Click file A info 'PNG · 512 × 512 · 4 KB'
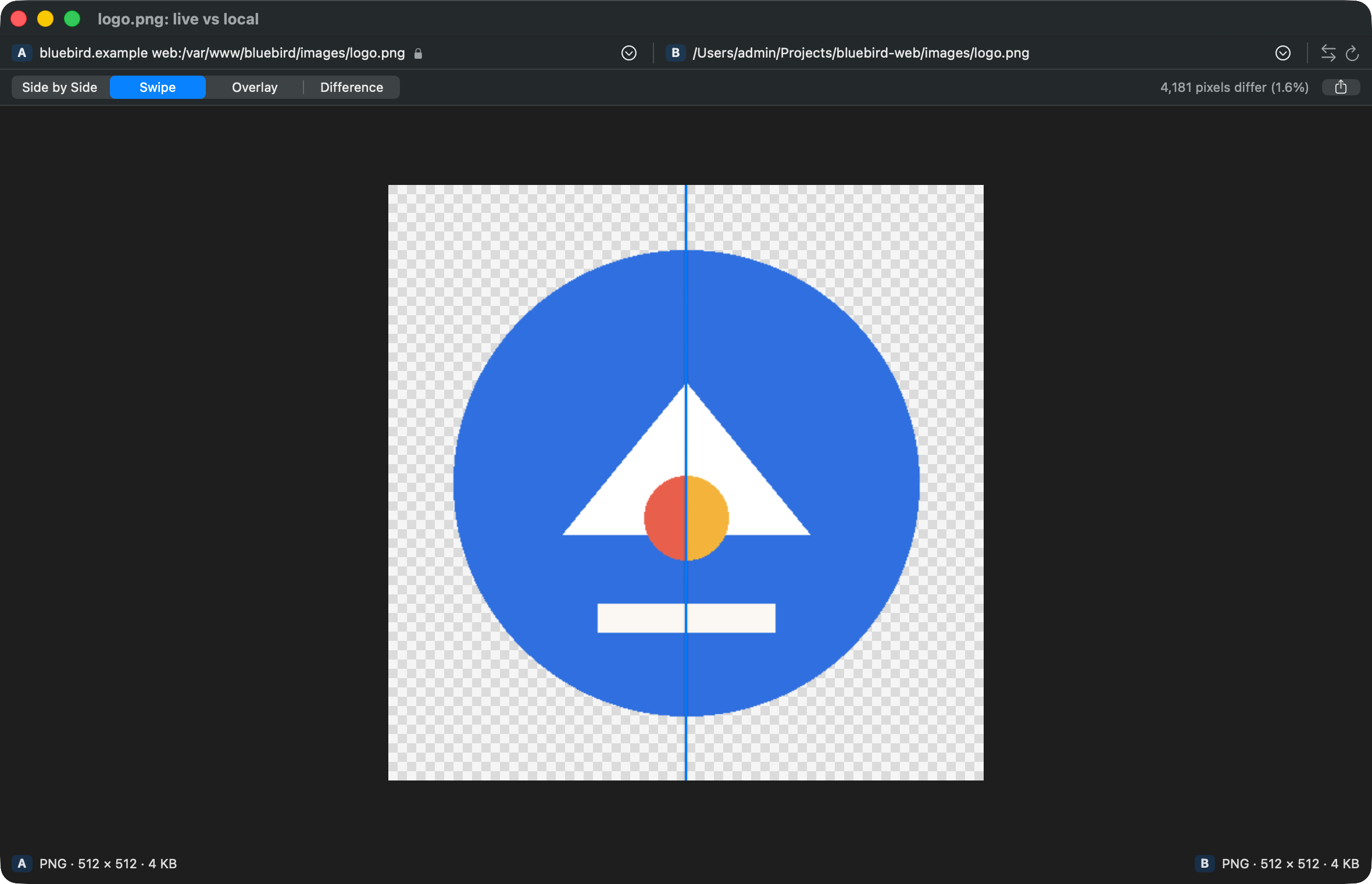 pos(108,864)
